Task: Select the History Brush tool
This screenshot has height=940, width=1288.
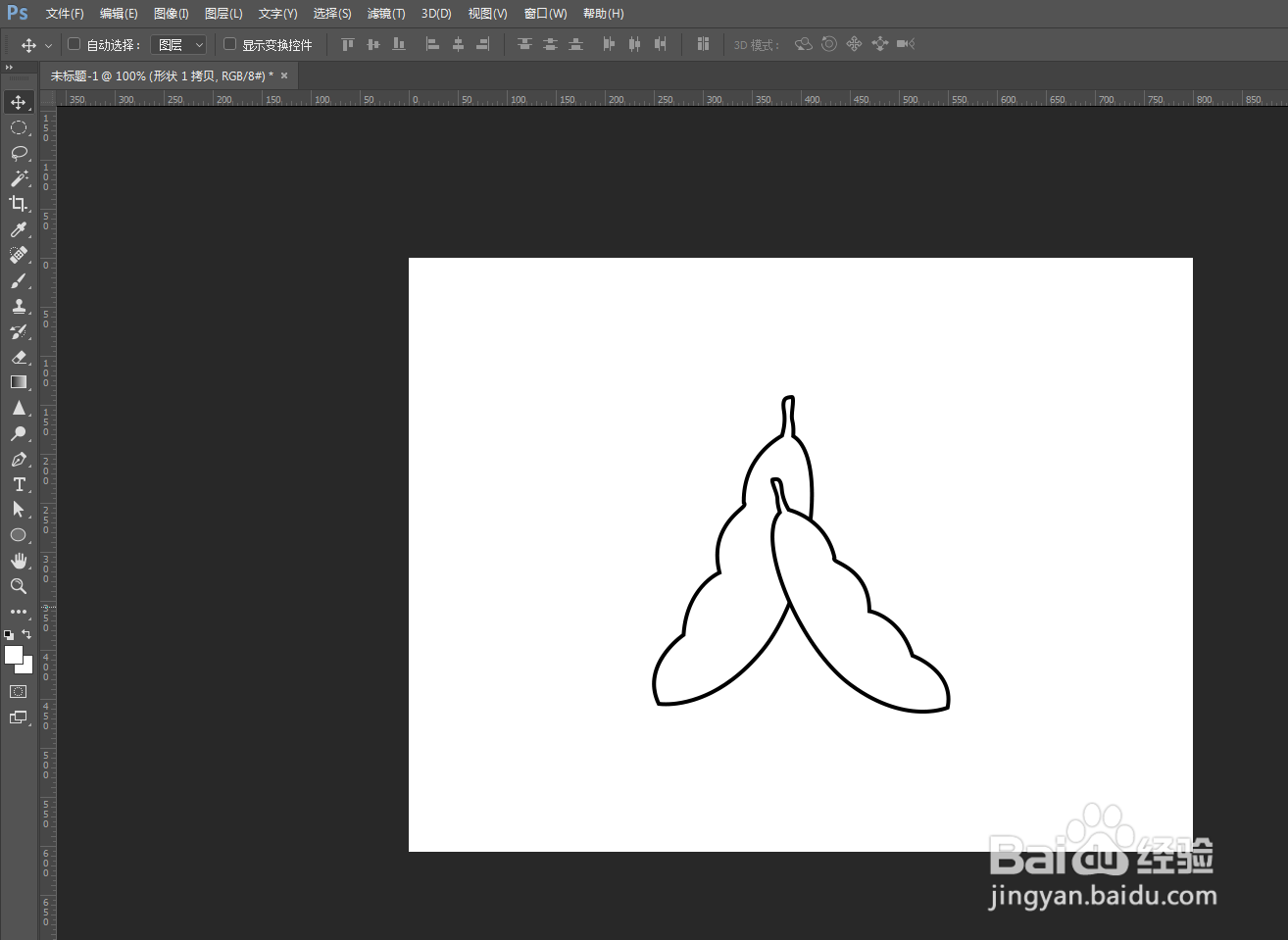Action: pos(19,331)
